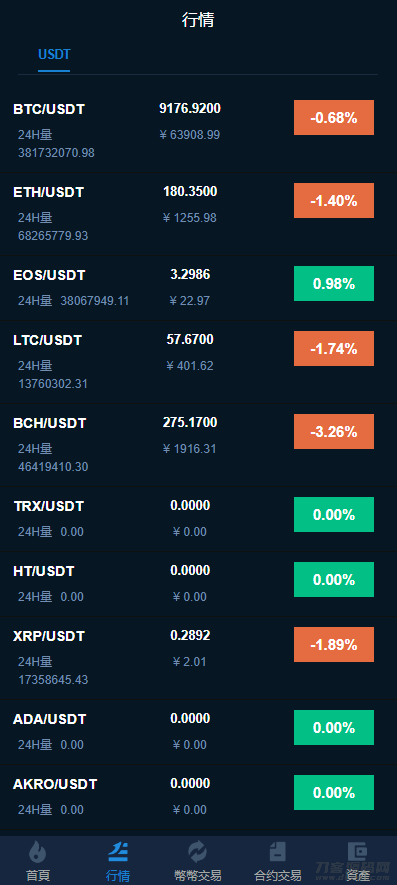Switch to the USDT tab
Viewport: 397px width, 885px height.
click(54, 55)
